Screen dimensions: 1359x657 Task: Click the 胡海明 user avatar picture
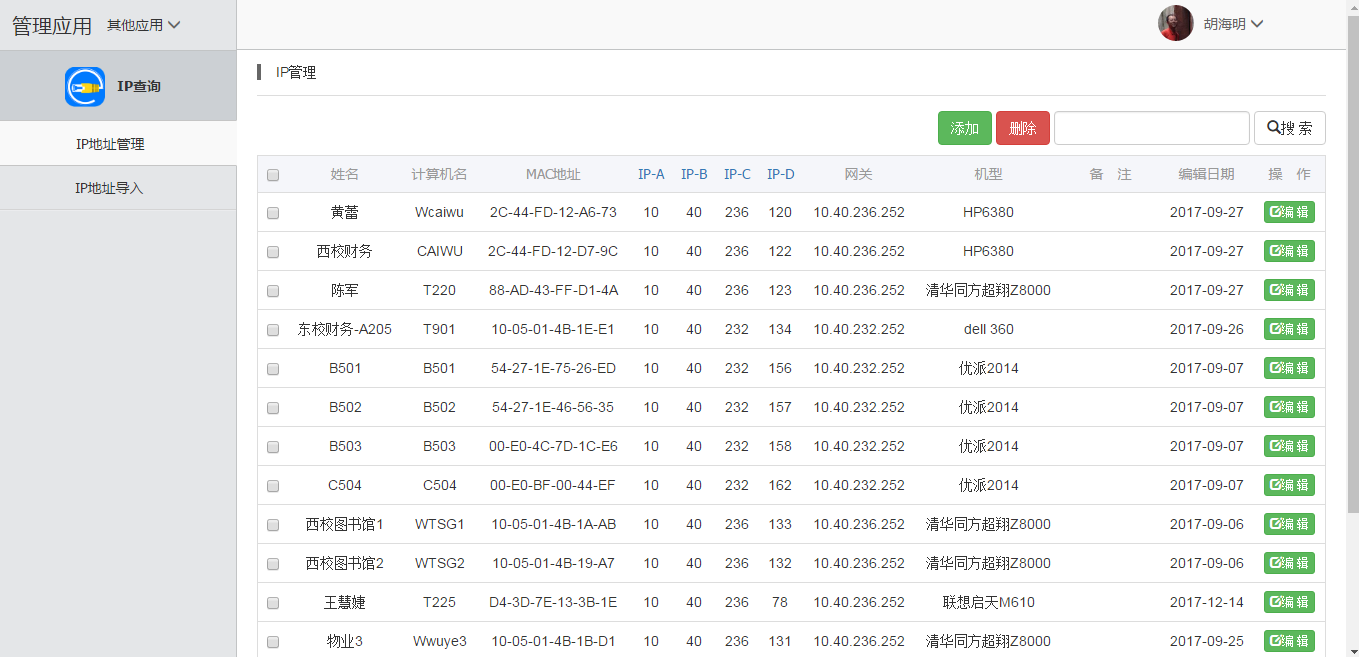tap(1175, 23)
